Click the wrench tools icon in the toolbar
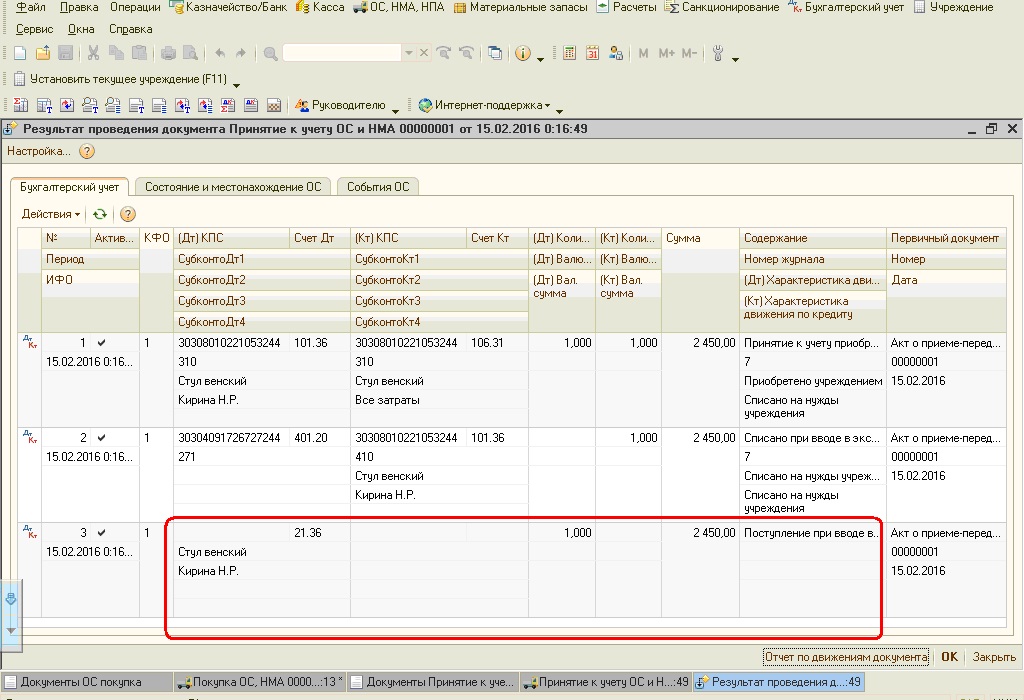1024x700 pixels. coord(719,53)
